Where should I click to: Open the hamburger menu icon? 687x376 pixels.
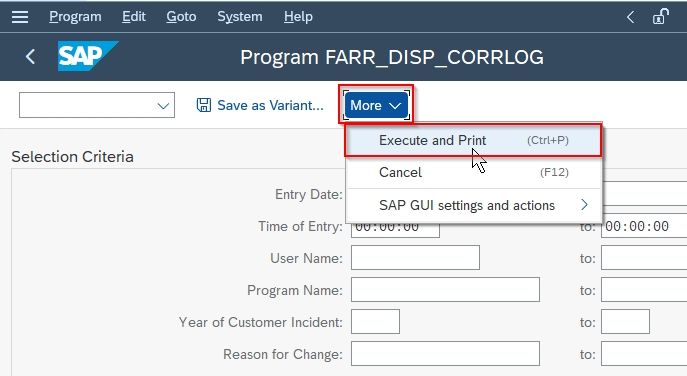point(20,17)
